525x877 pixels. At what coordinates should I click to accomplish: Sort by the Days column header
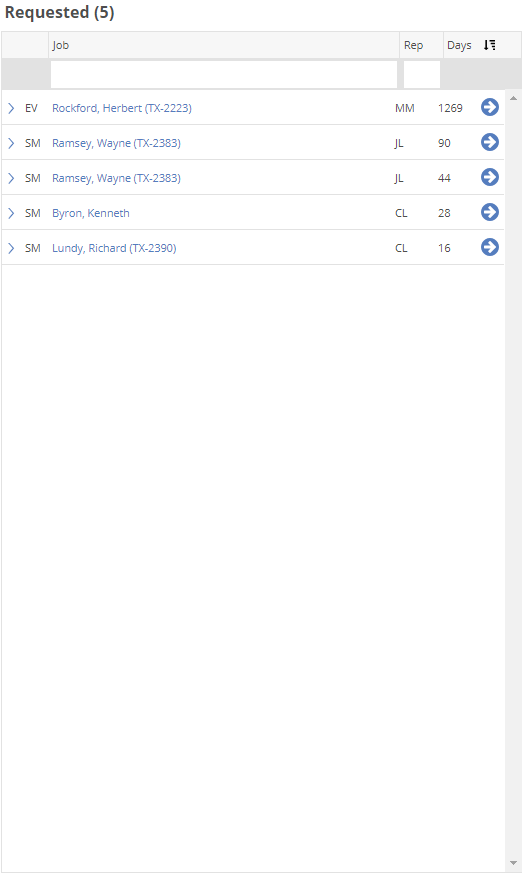[x=460, y=45]
